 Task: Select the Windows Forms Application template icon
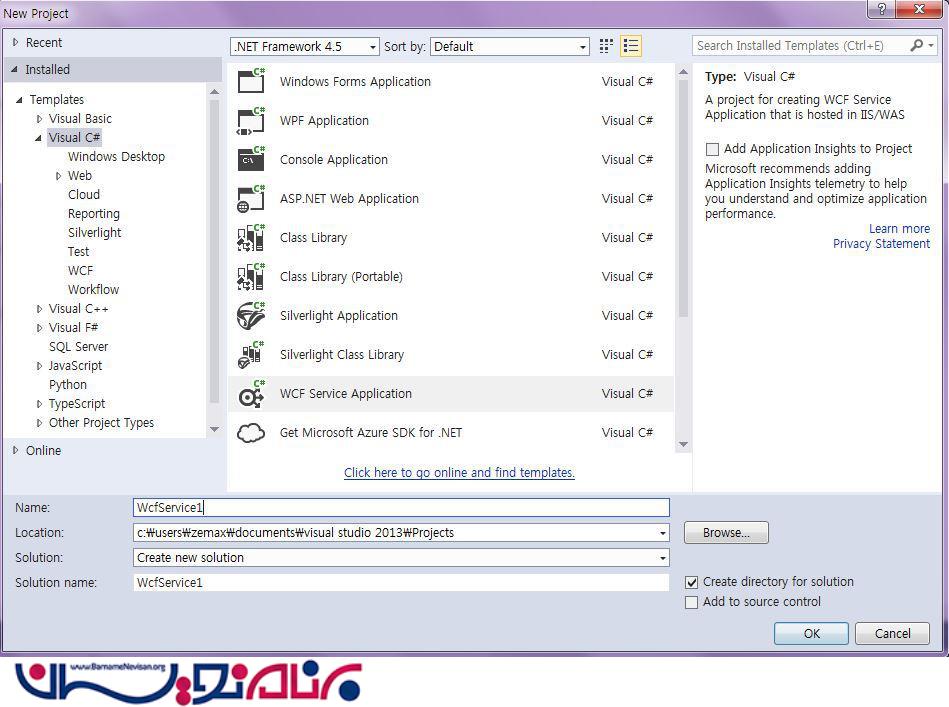point(251,81)
